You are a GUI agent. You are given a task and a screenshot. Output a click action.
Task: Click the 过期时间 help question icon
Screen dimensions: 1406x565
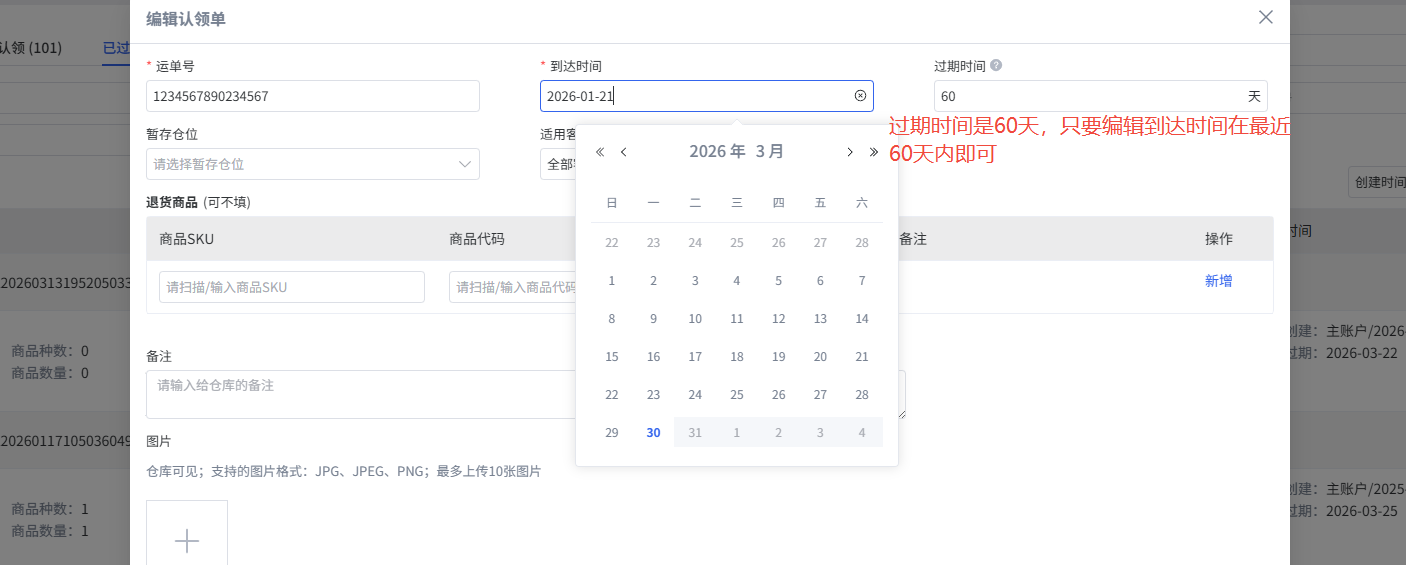click(996, 66)
